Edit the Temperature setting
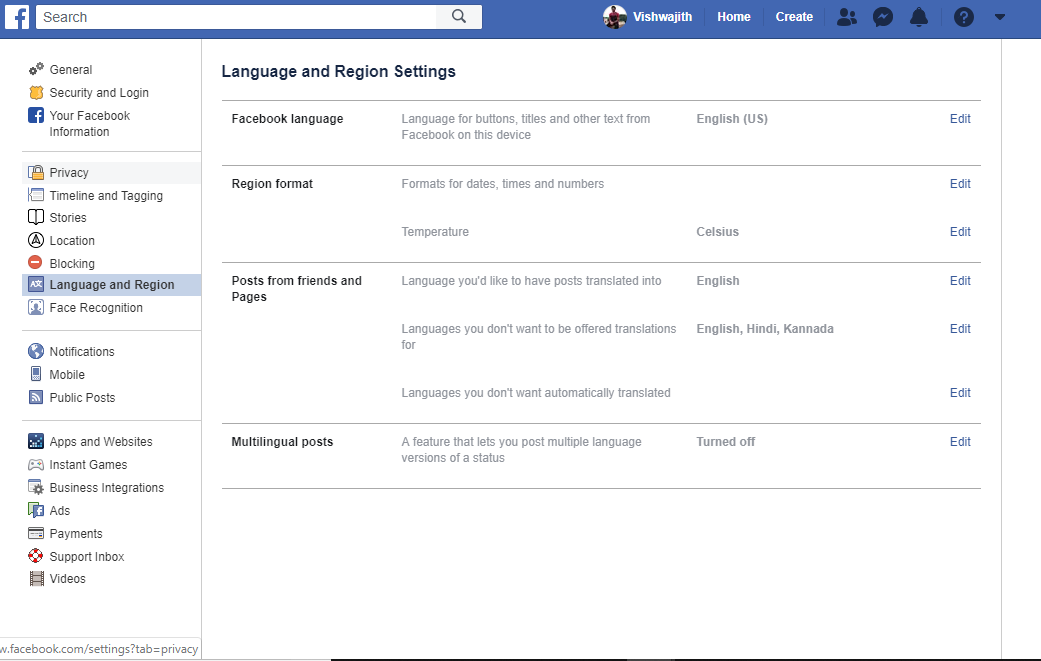The width and height of the screenshot is (1041, 661). point(960,232)
